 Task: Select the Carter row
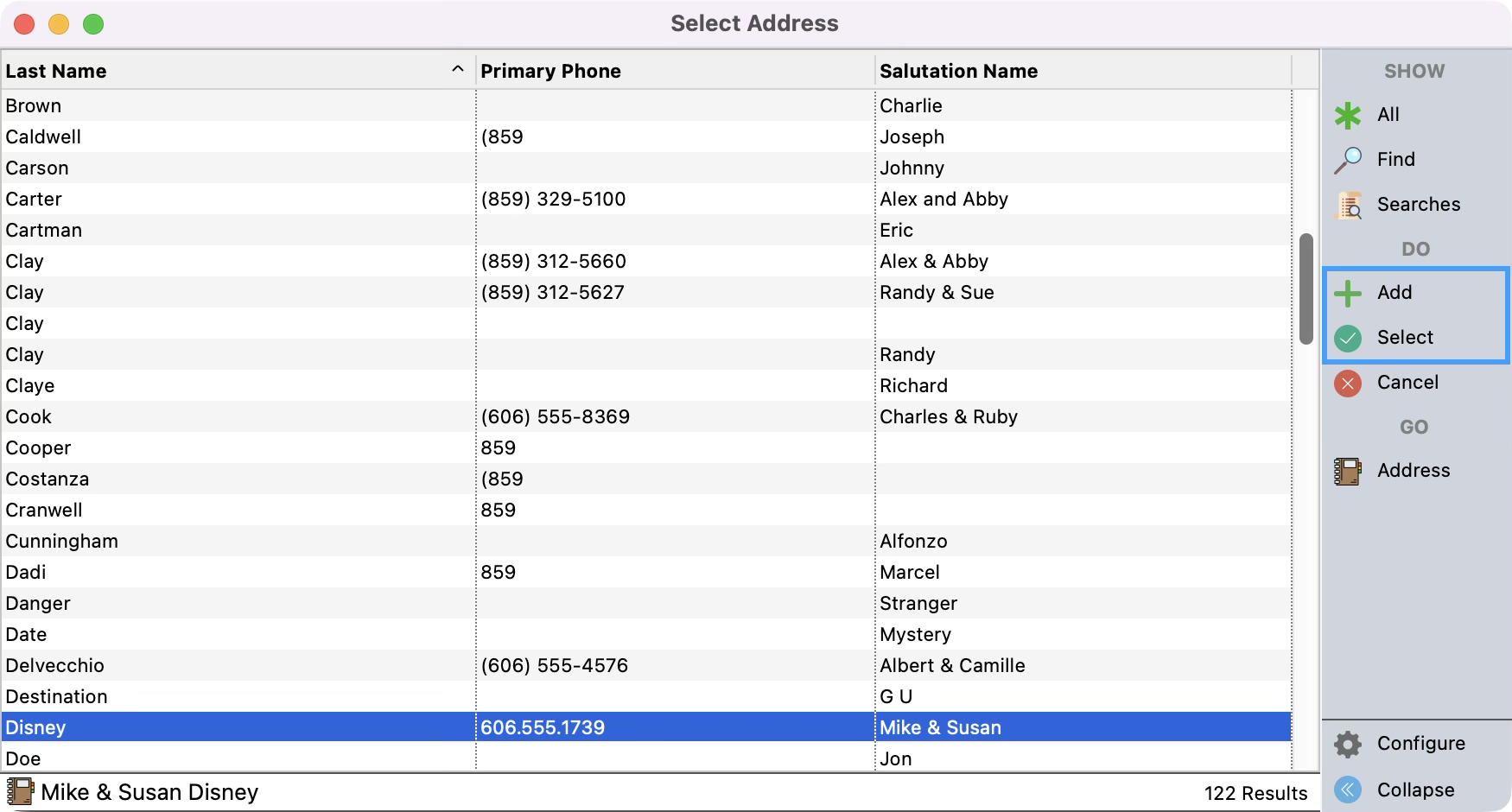click(x=646, y=199)
